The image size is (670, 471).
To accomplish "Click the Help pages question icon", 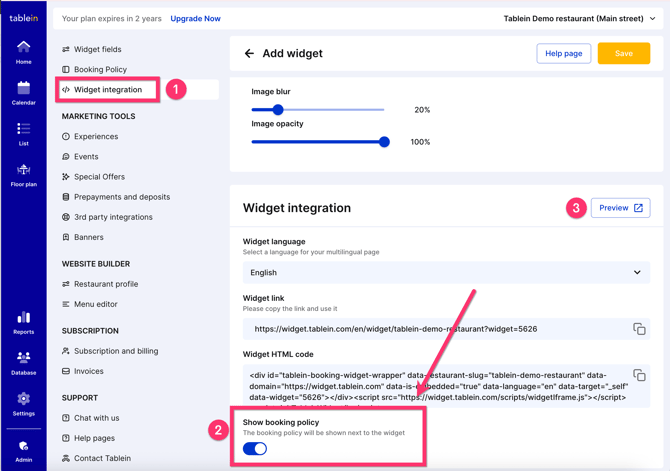I will tap(65, 438).
